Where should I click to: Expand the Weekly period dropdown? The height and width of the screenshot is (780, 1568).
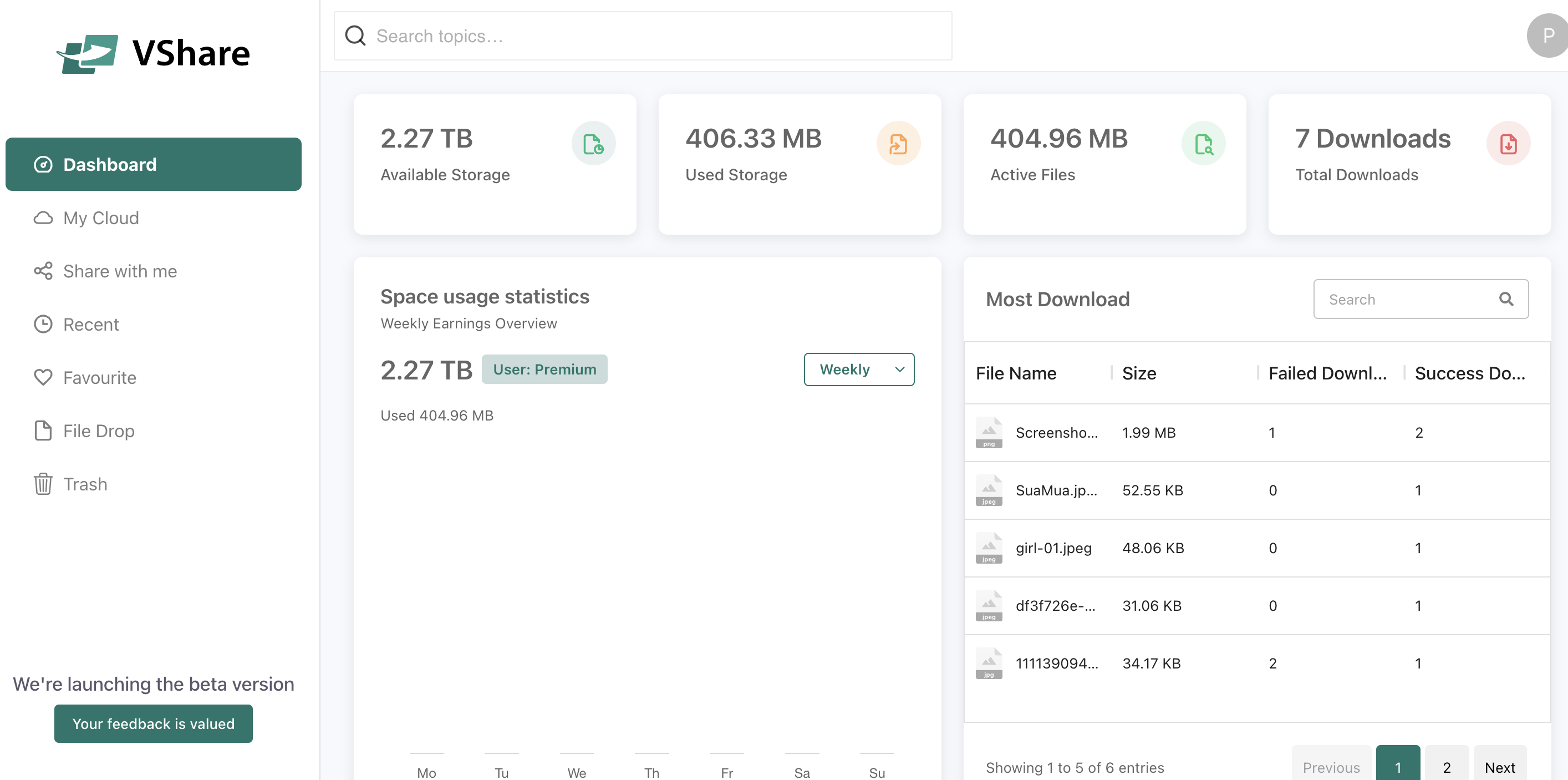pos(859,369)
